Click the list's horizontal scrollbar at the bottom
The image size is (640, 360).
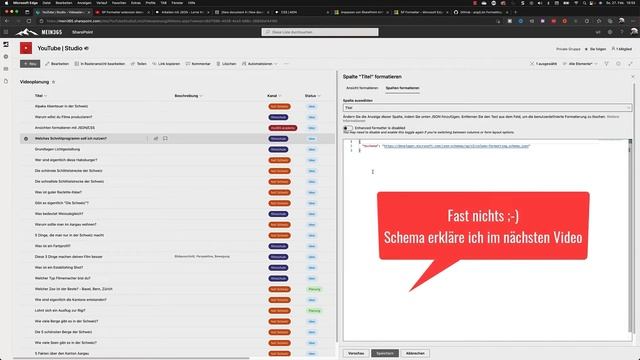[131, 358]
